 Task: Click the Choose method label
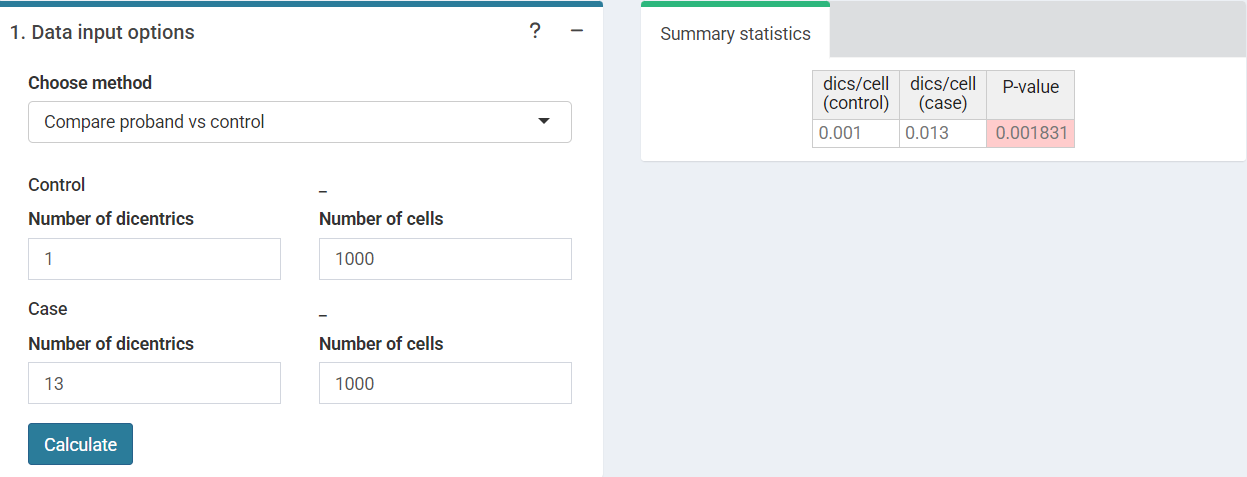tap(90, 83)
